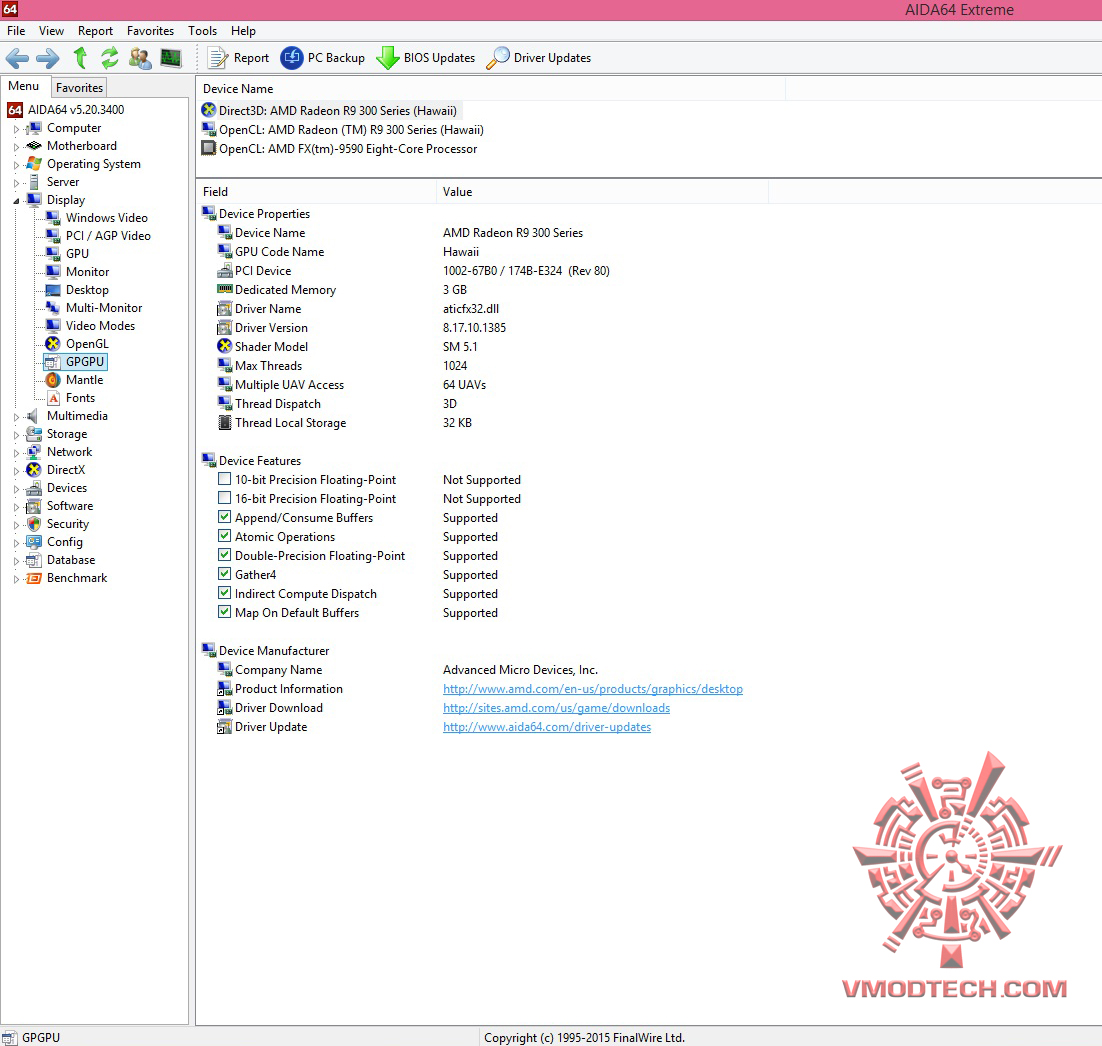Viewport: 1102px width, 1046px height.
Task: Select PCI / AGP Video tree item
Action: [108, 235]
